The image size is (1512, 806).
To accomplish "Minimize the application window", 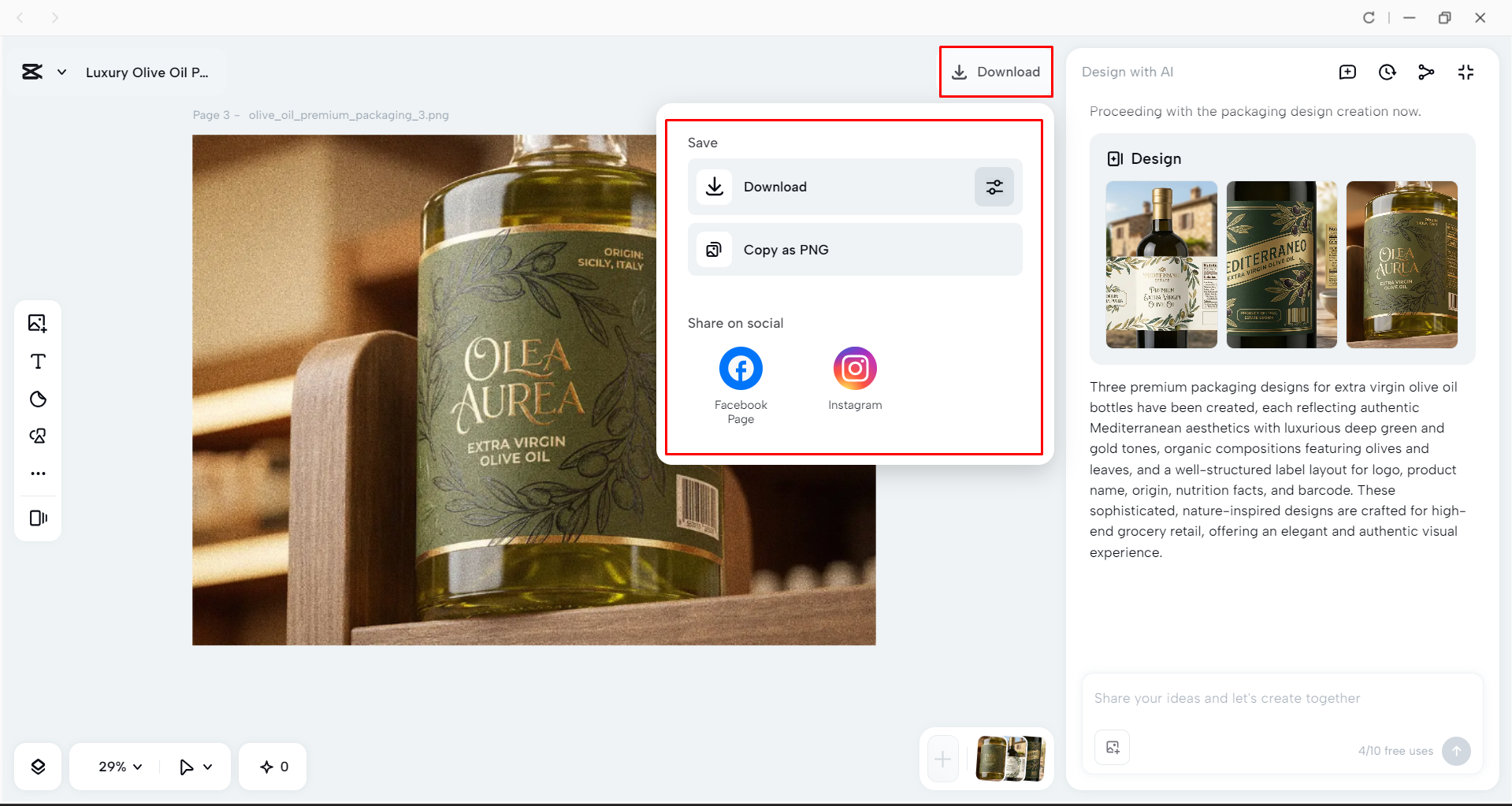I will click(x=1410, y=17).
